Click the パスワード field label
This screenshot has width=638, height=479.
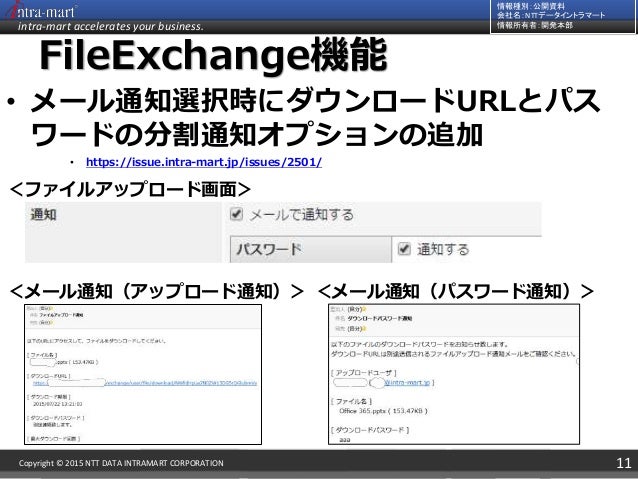(x=269, y=249)
